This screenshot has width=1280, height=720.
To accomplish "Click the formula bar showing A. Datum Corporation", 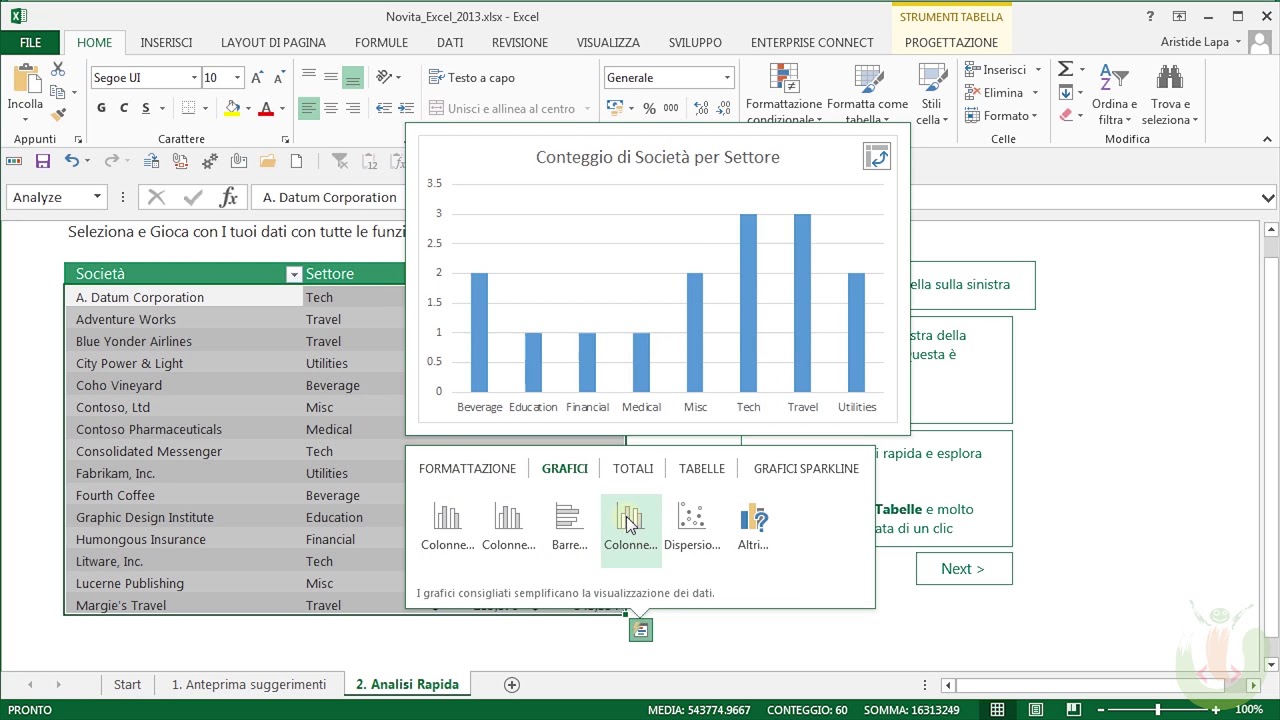I will pos(754,198).
